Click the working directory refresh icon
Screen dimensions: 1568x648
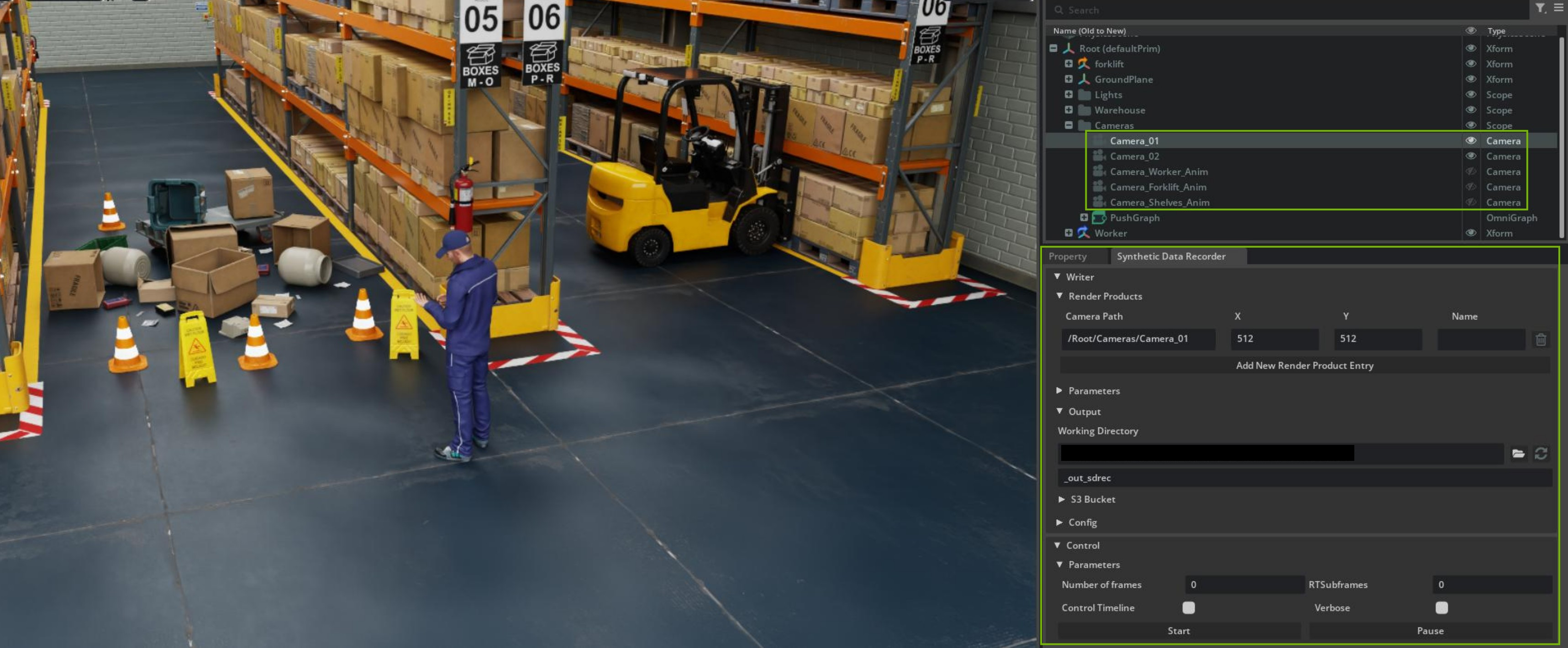1541,453
